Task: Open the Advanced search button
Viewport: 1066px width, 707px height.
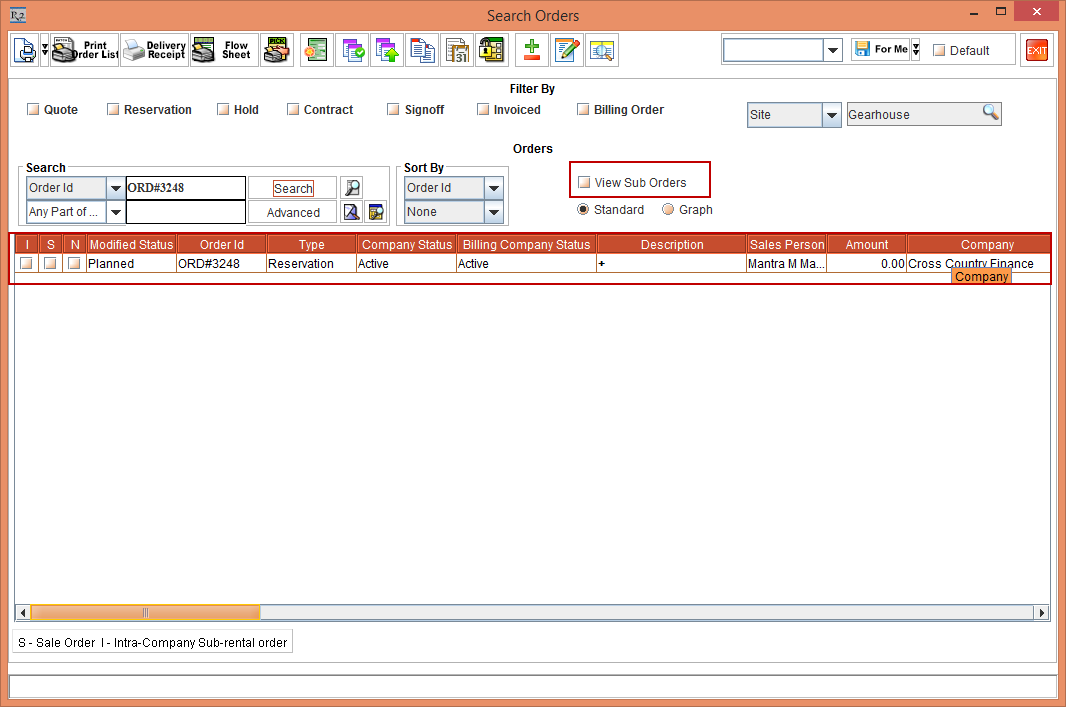Action: coord(293,212)
